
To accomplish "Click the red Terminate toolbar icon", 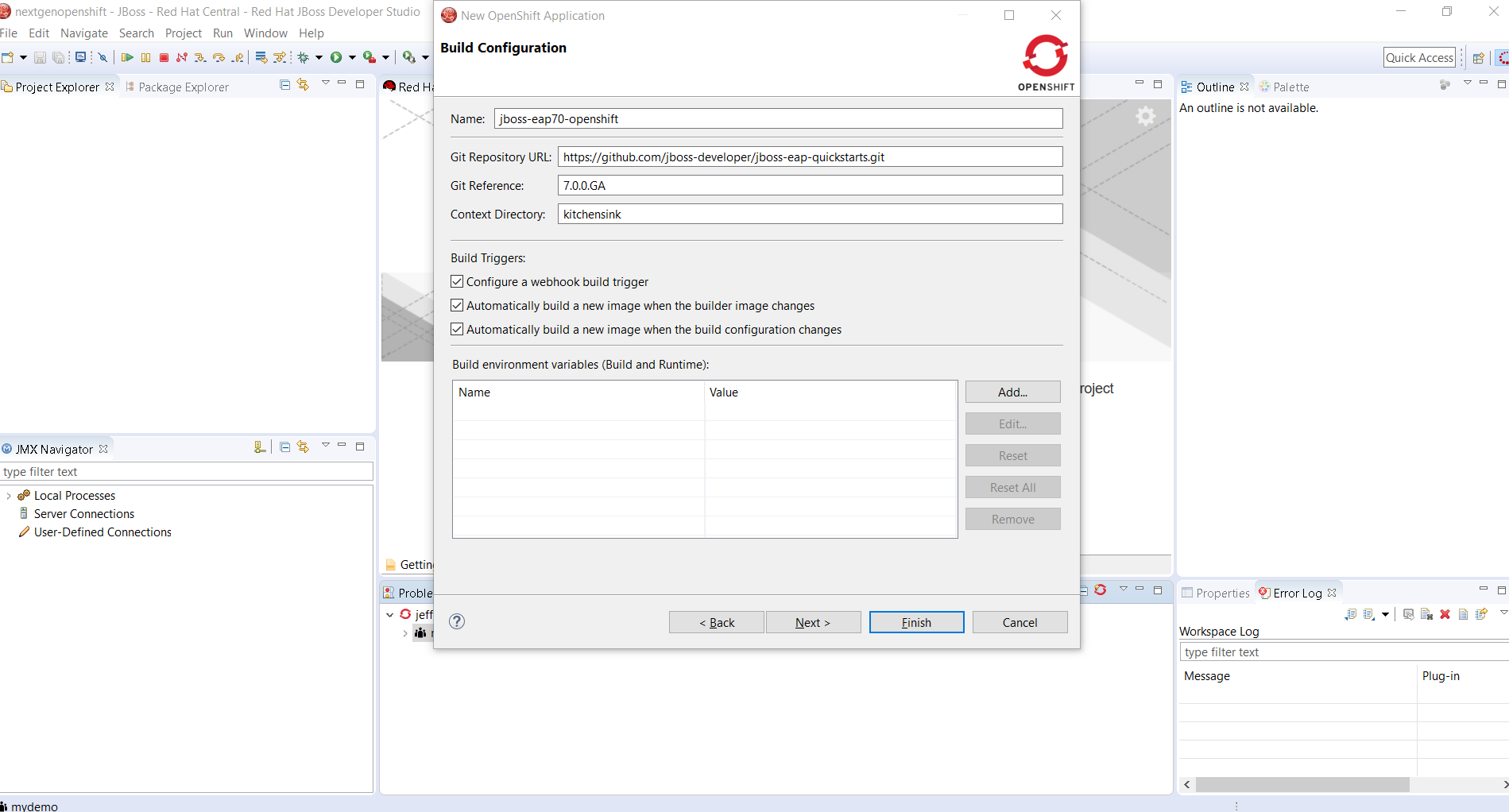I will 164,57.
